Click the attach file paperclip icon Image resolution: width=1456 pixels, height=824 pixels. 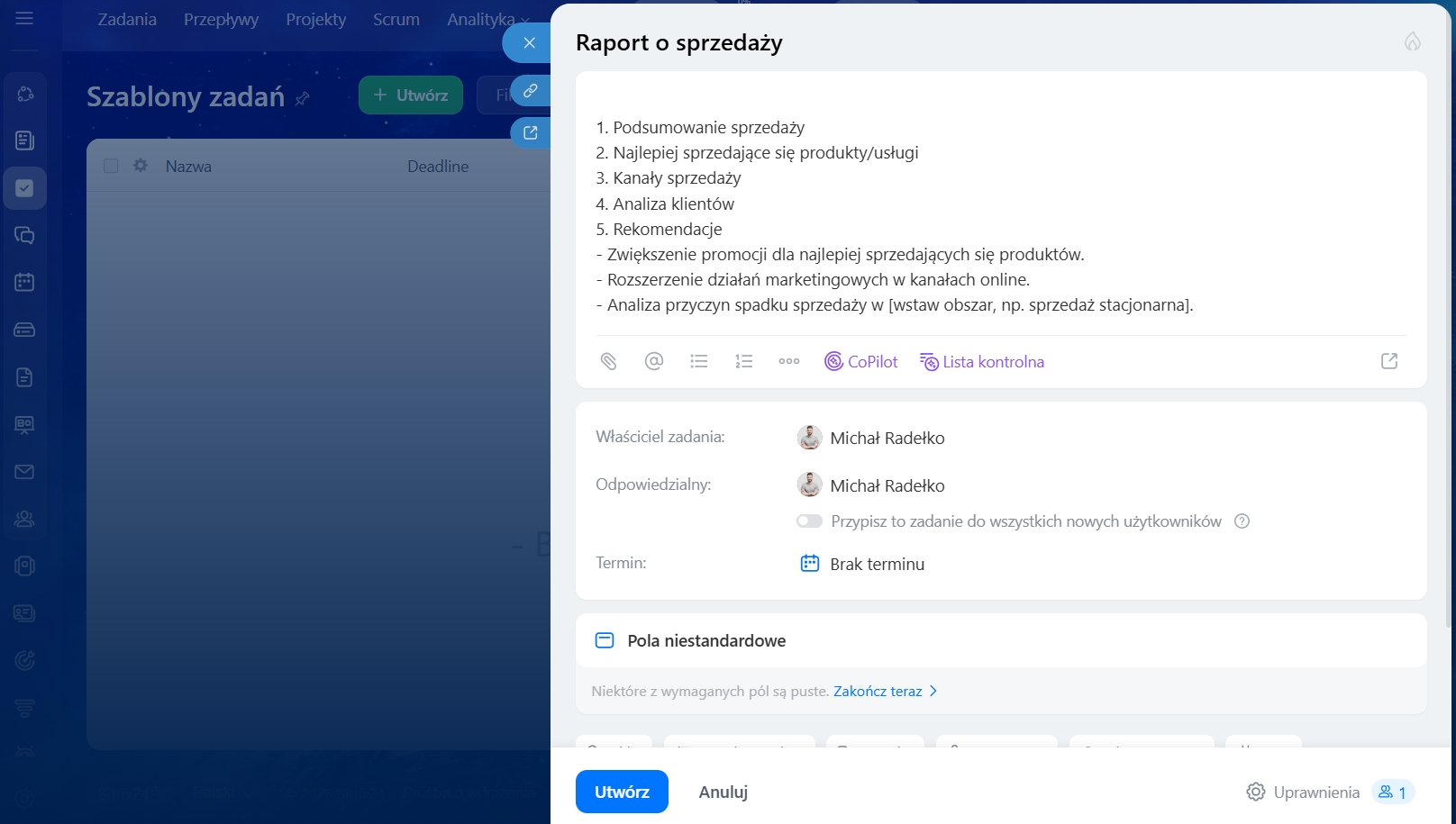tap(609, 361)
